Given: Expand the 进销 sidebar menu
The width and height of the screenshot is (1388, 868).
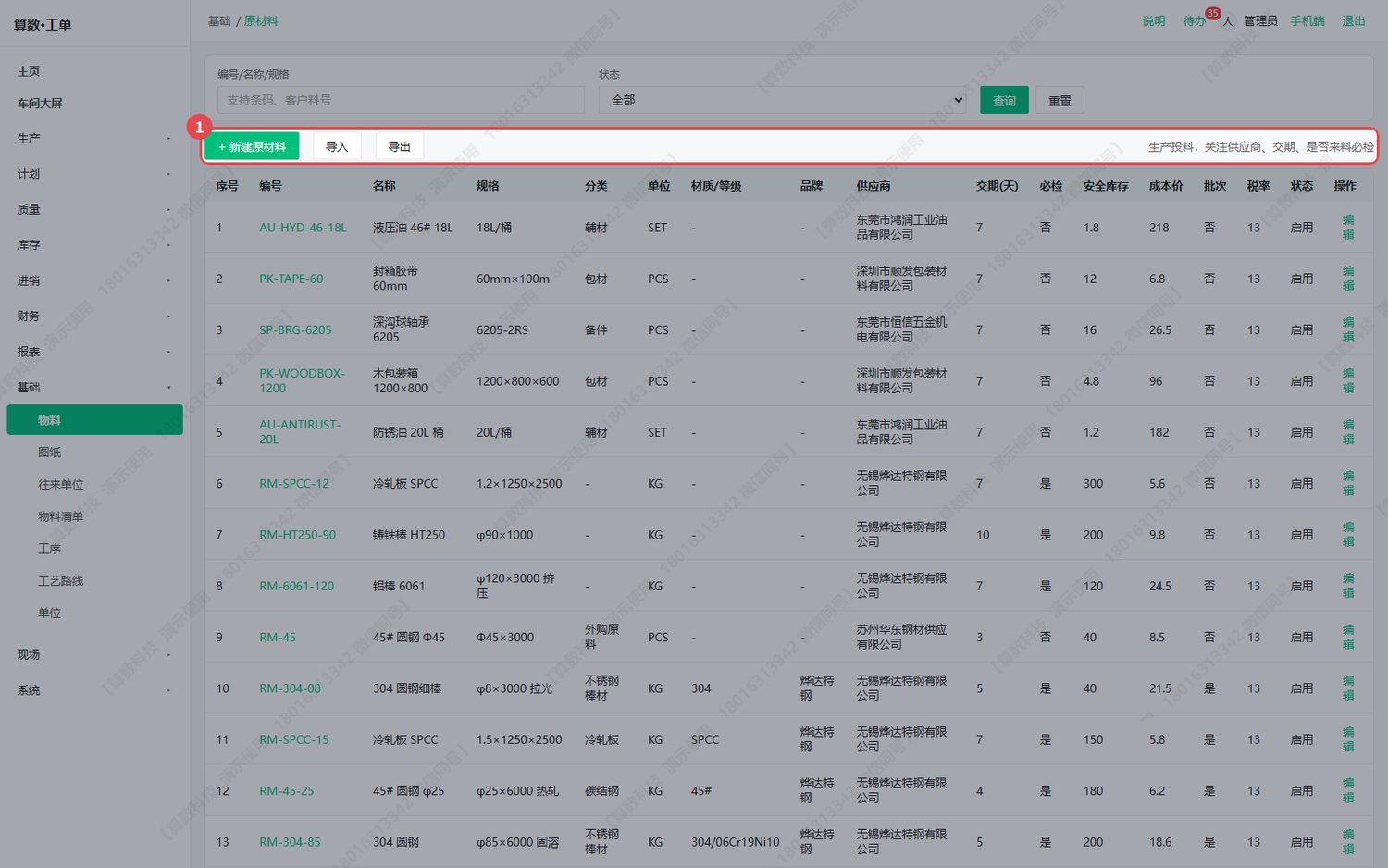Looking at the screenshot, I should 94,280.
